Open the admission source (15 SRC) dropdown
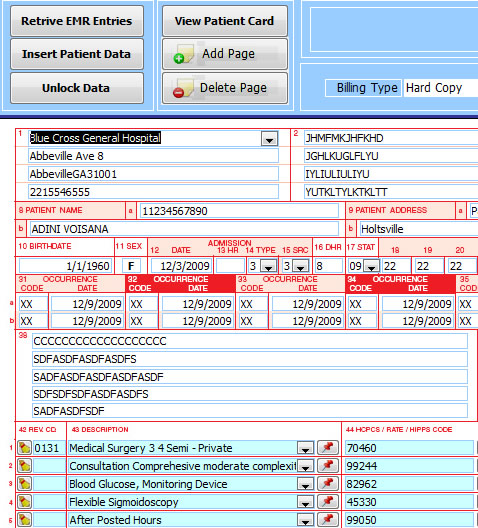 (x=301, y=266)
